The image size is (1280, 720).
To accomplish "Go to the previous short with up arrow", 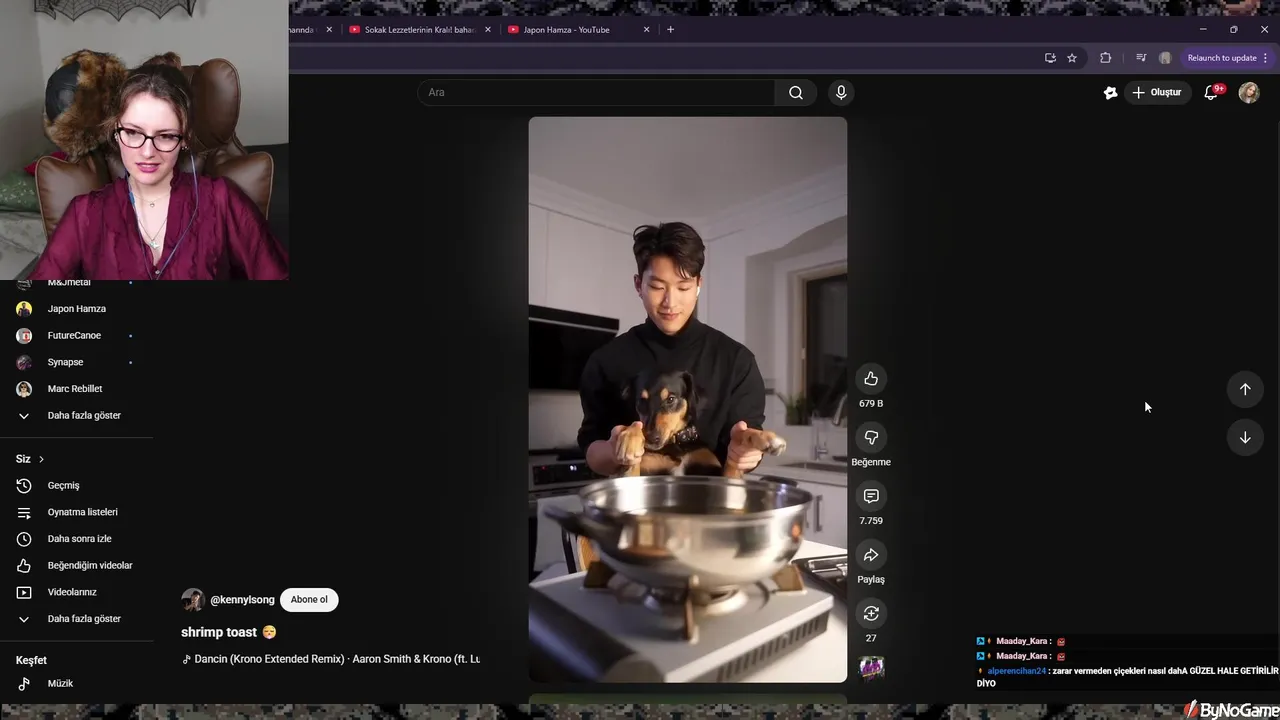I will pyautogui.click(x=1245, y=389).
